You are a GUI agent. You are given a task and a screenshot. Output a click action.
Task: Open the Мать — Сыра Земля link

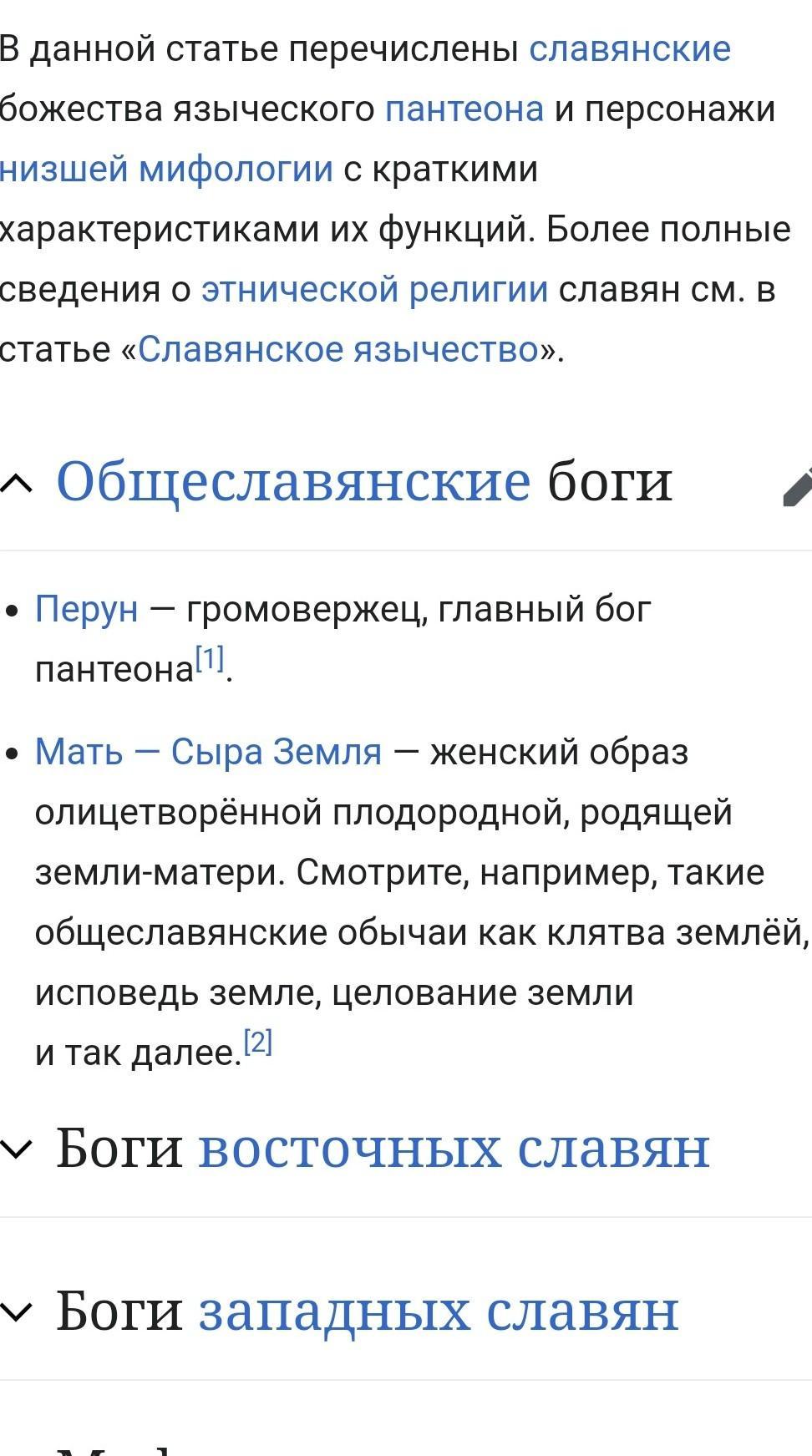(x=208, y=753)
